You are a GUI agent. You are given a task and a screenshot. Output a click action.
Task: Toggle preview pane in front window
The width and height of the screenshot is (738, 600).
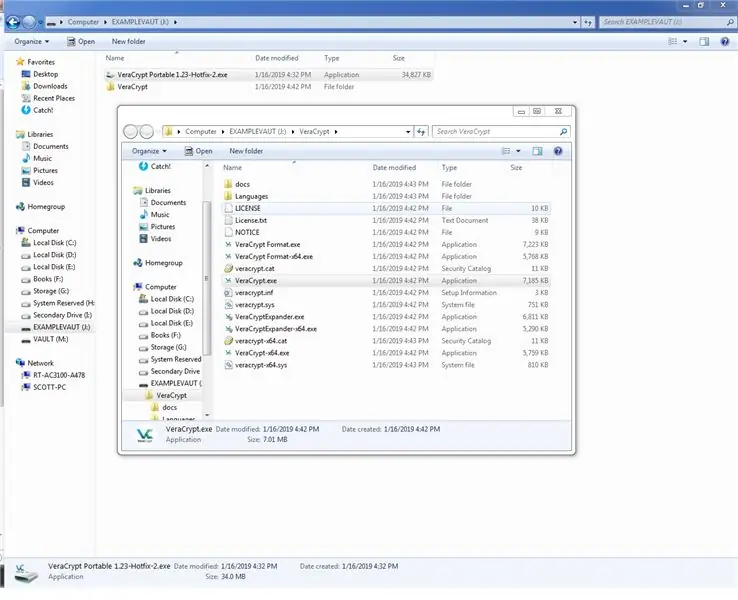click(x=537, y=151)
